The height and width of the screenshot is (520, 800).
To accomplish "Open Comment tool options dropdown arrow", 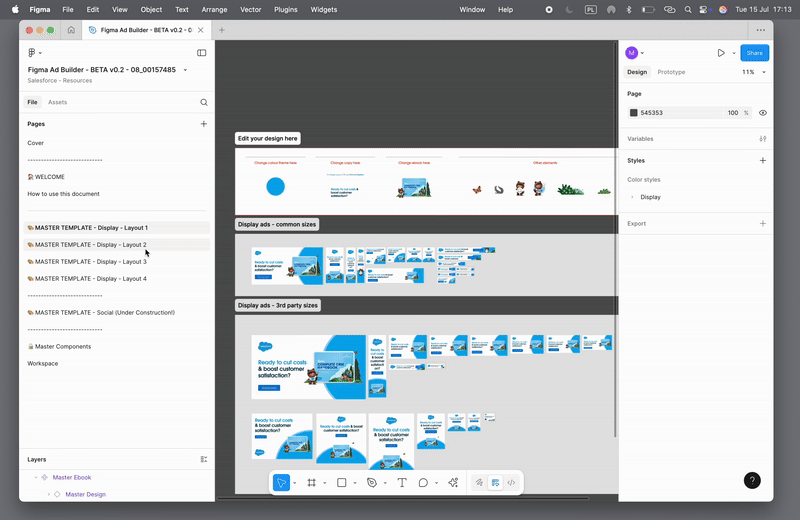I will coord(436,483).
